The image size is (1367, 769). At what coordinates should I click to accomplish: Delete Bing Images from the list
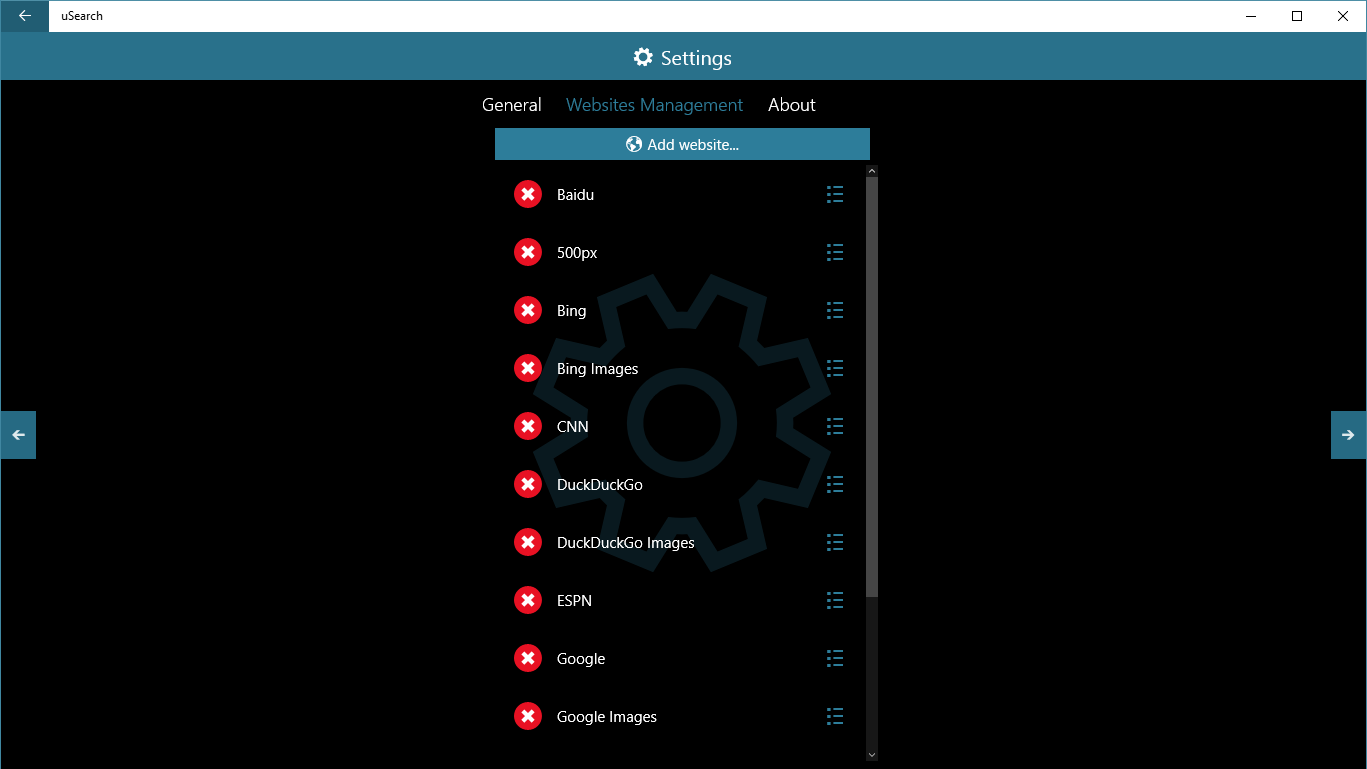pos(528,369)
